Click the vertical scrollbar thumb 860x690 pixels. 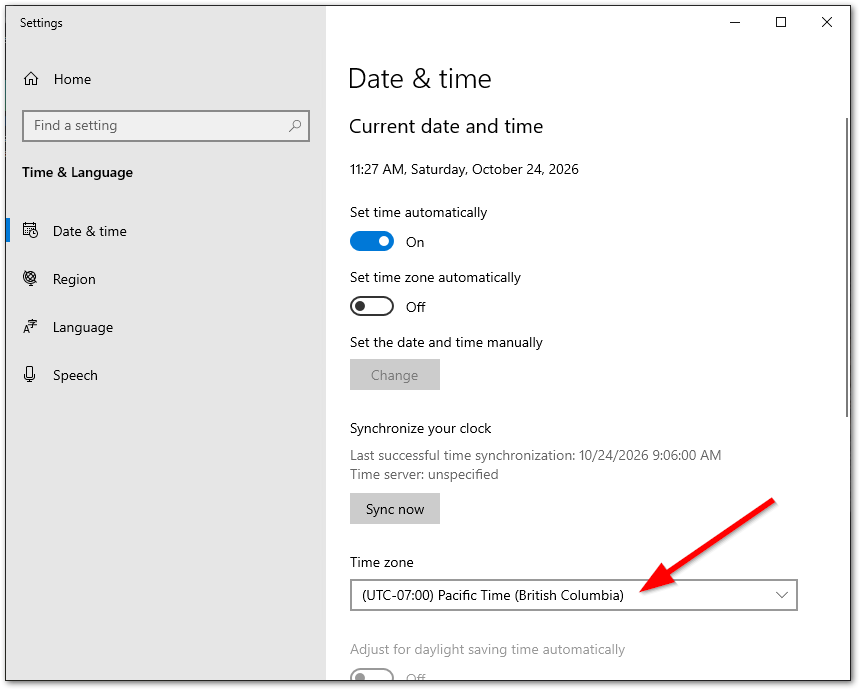[847, 268]
